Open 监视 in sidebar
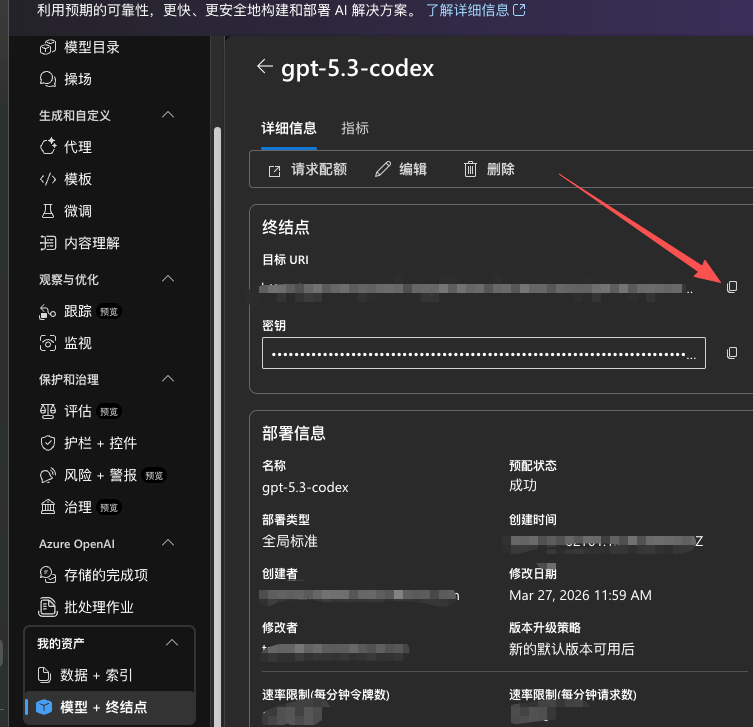The image size is (753, 727). point(78,343)
